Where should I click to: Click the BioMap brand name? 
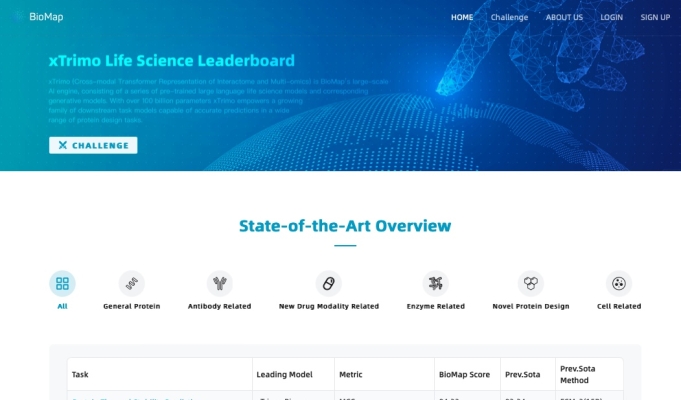point(46,17)
